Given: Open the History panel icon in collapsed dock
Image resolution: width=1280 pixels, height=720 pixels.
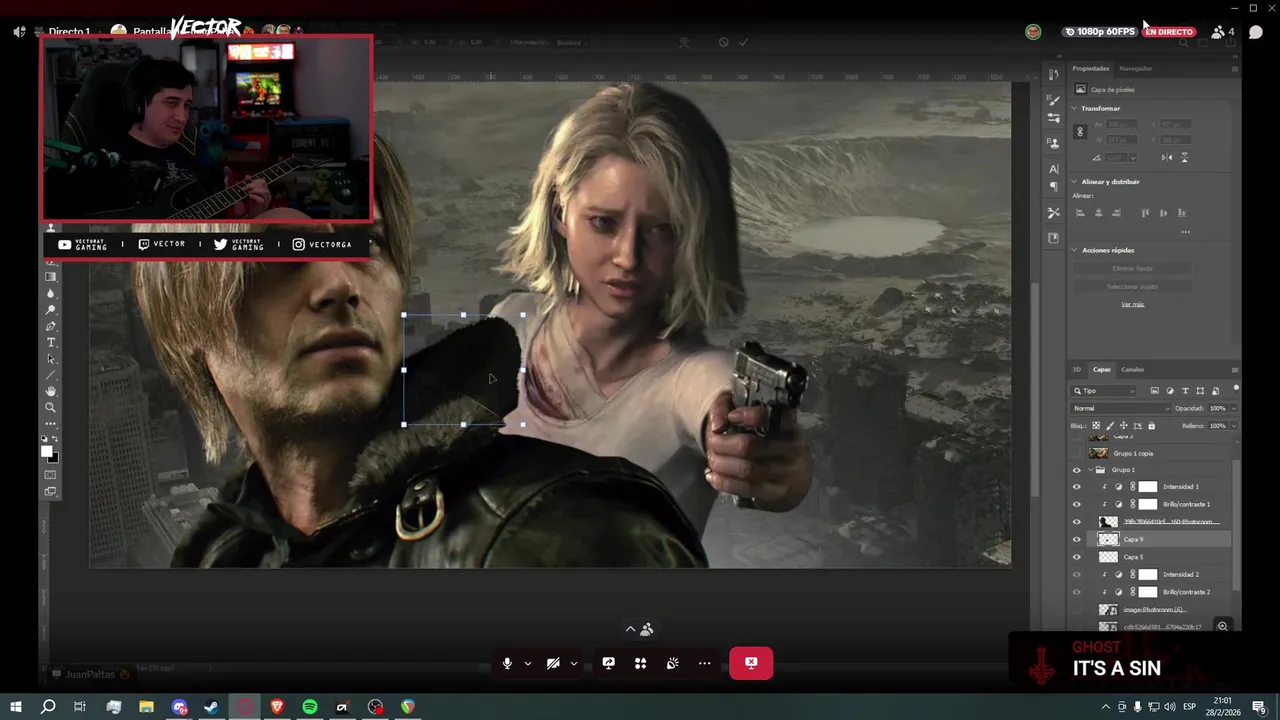Looking at the screenshot, I should pos(1053,75).
